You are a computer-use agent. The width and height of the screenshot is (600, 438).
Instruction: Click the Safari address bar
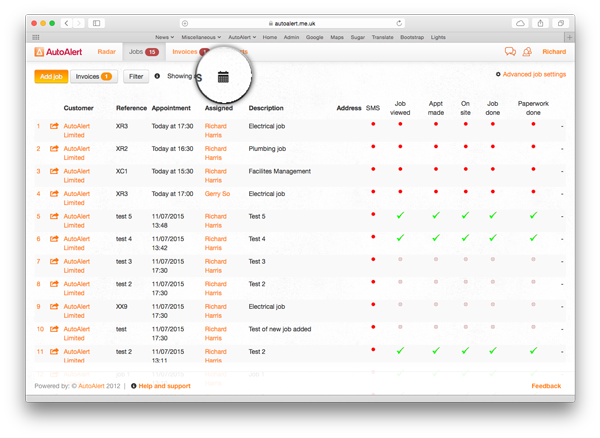pos(292,23)
